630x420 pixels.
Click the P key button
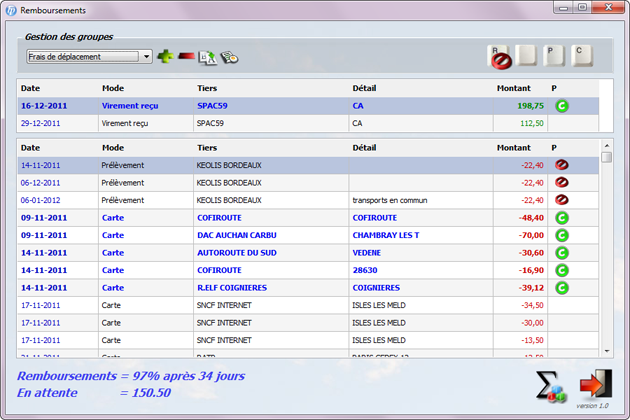point(554,55)
